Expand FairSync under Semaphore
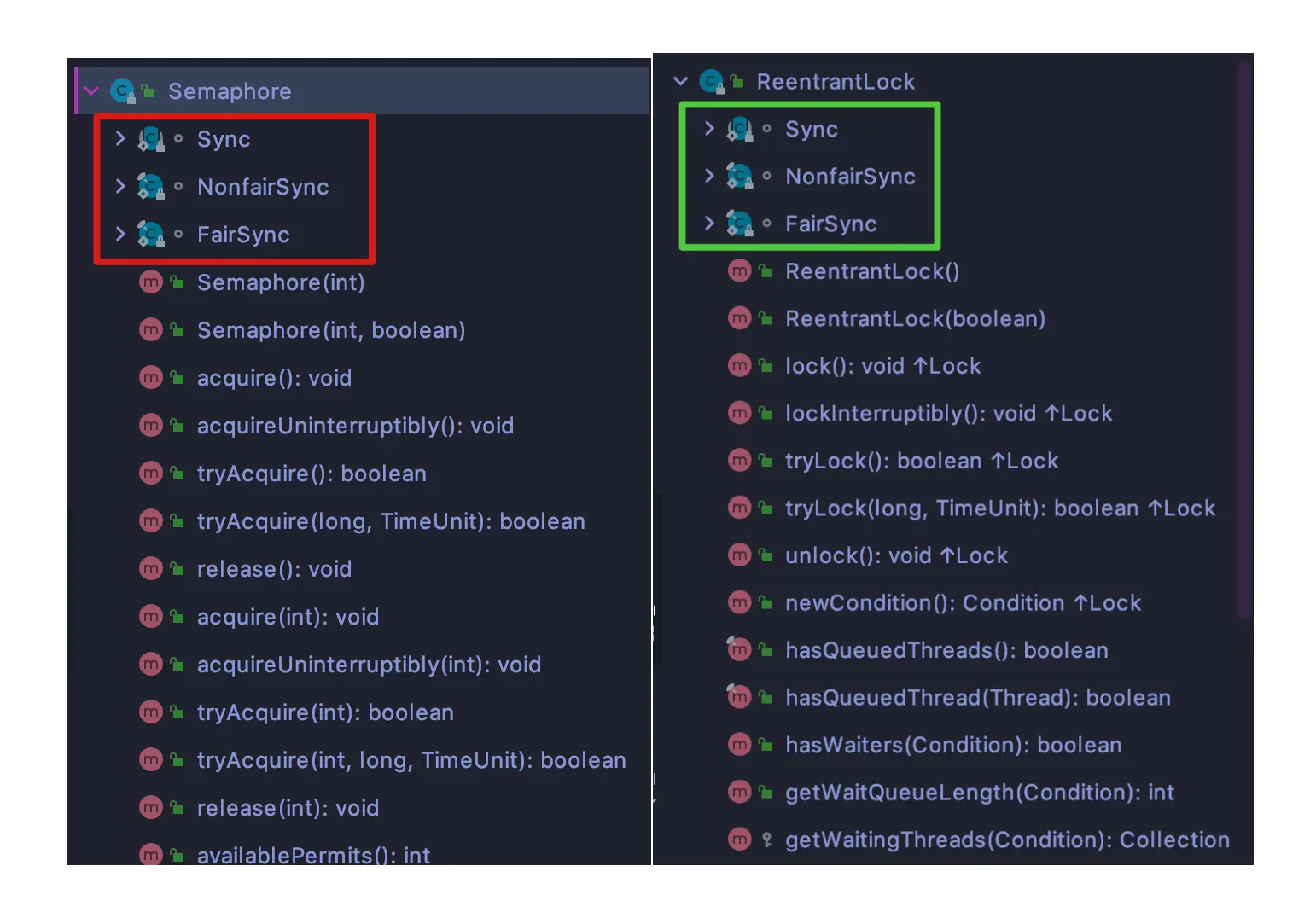 tap(120, 234)
